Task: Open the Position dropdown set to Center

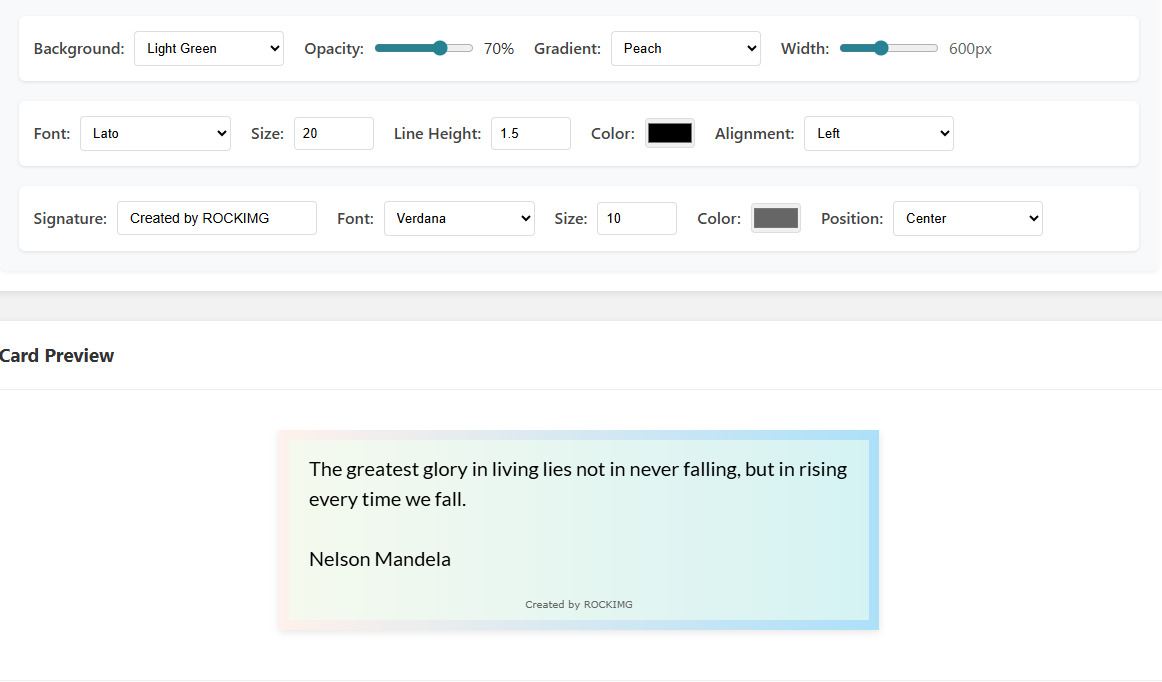Action: [967, 218]
